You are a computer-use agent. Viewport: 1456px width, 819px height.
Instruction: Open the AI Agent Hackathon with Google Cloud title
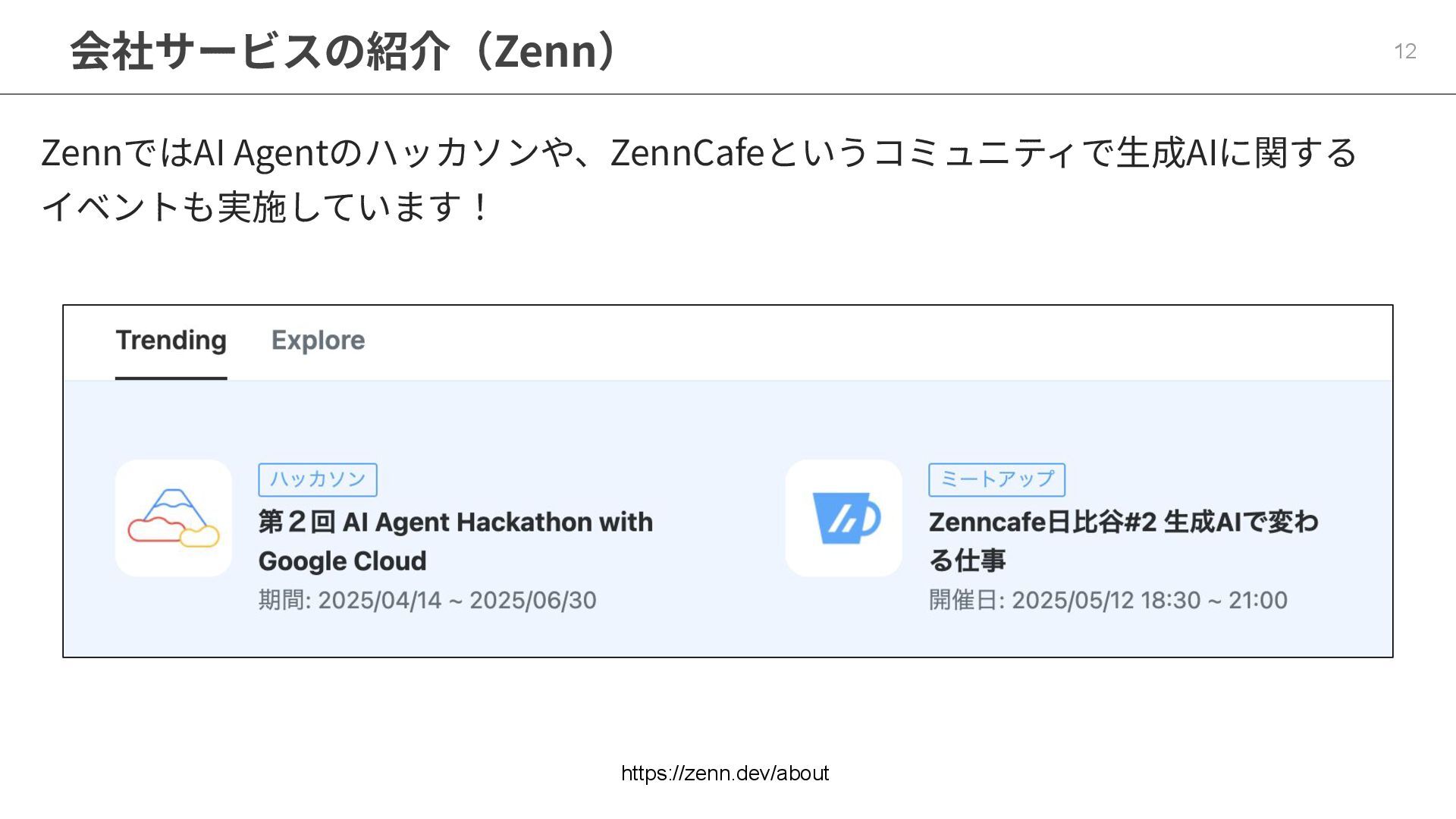(x=455, y=522)
